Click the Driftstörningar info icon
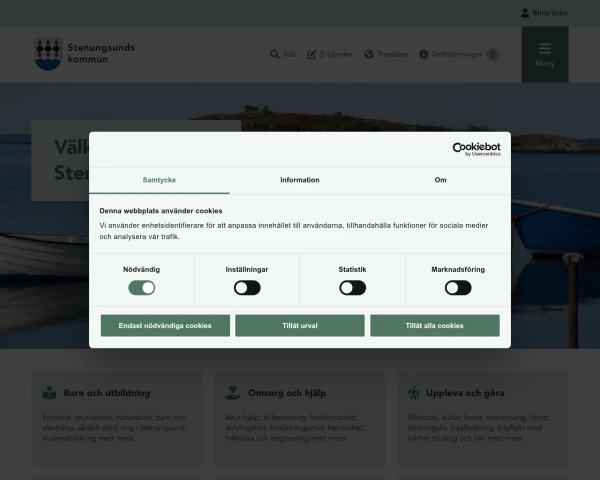The width and height of the screenshot is (600, 480). 424,54
